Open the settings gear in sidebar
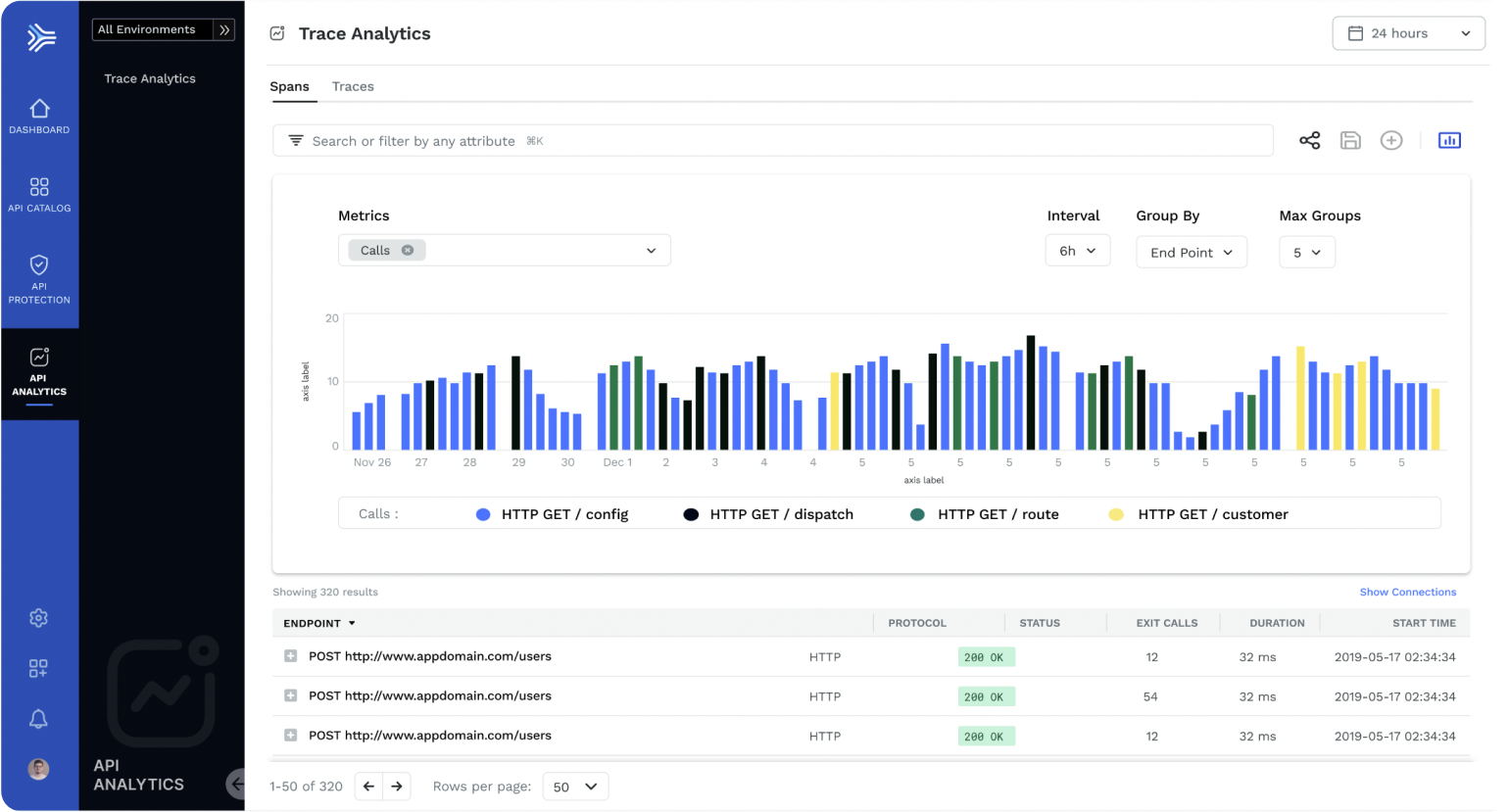The width and height of the screenshot is (1509, 812). [x=38, y=618]
